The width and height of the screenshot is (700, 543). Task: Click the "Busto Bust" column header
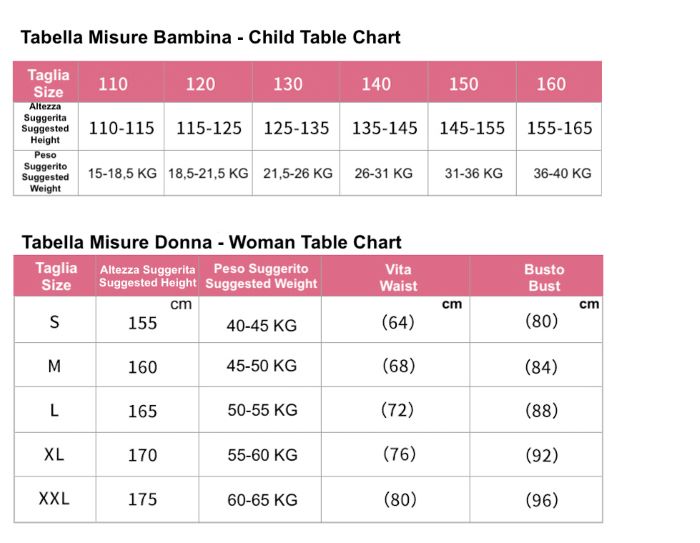[x=544, y=277]
